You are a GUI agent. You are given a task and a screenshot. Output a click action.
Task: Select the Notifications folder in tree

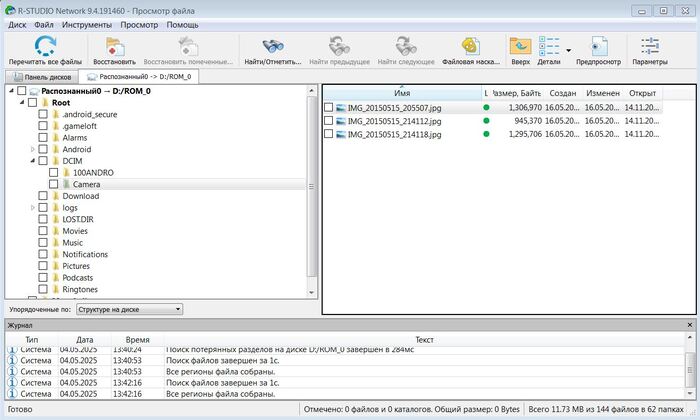[85, 254]
